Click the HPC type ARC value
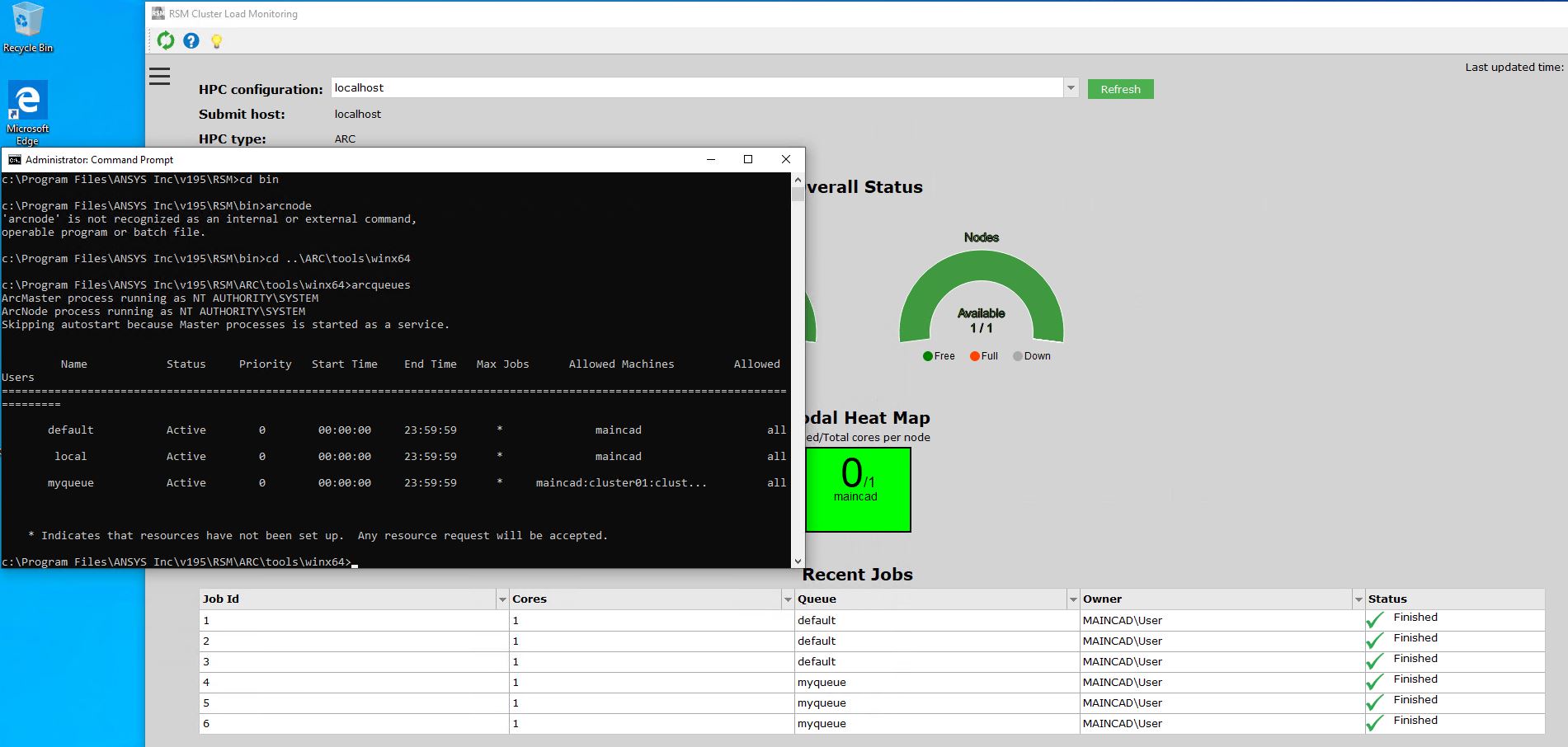1568x747 pixels. point(345,139)
